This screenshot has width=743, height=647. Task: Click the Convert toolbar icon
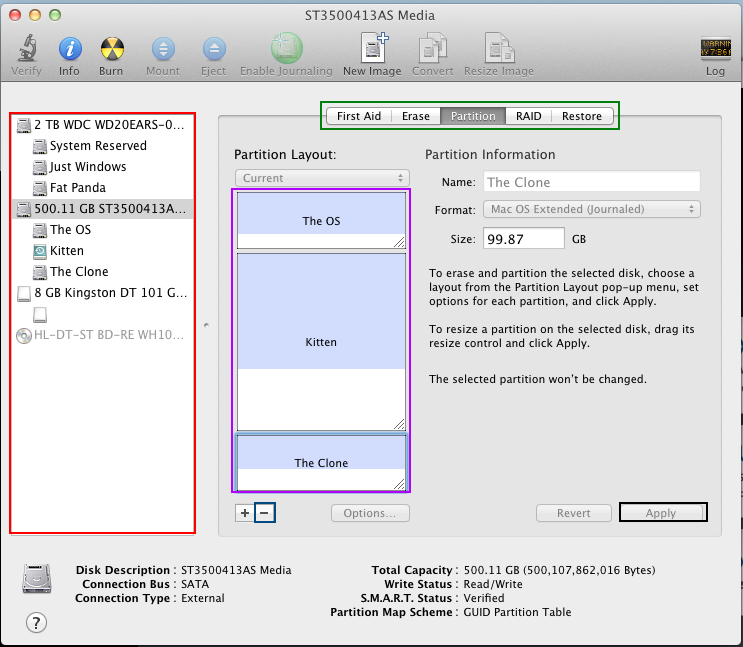coord(432,47)
